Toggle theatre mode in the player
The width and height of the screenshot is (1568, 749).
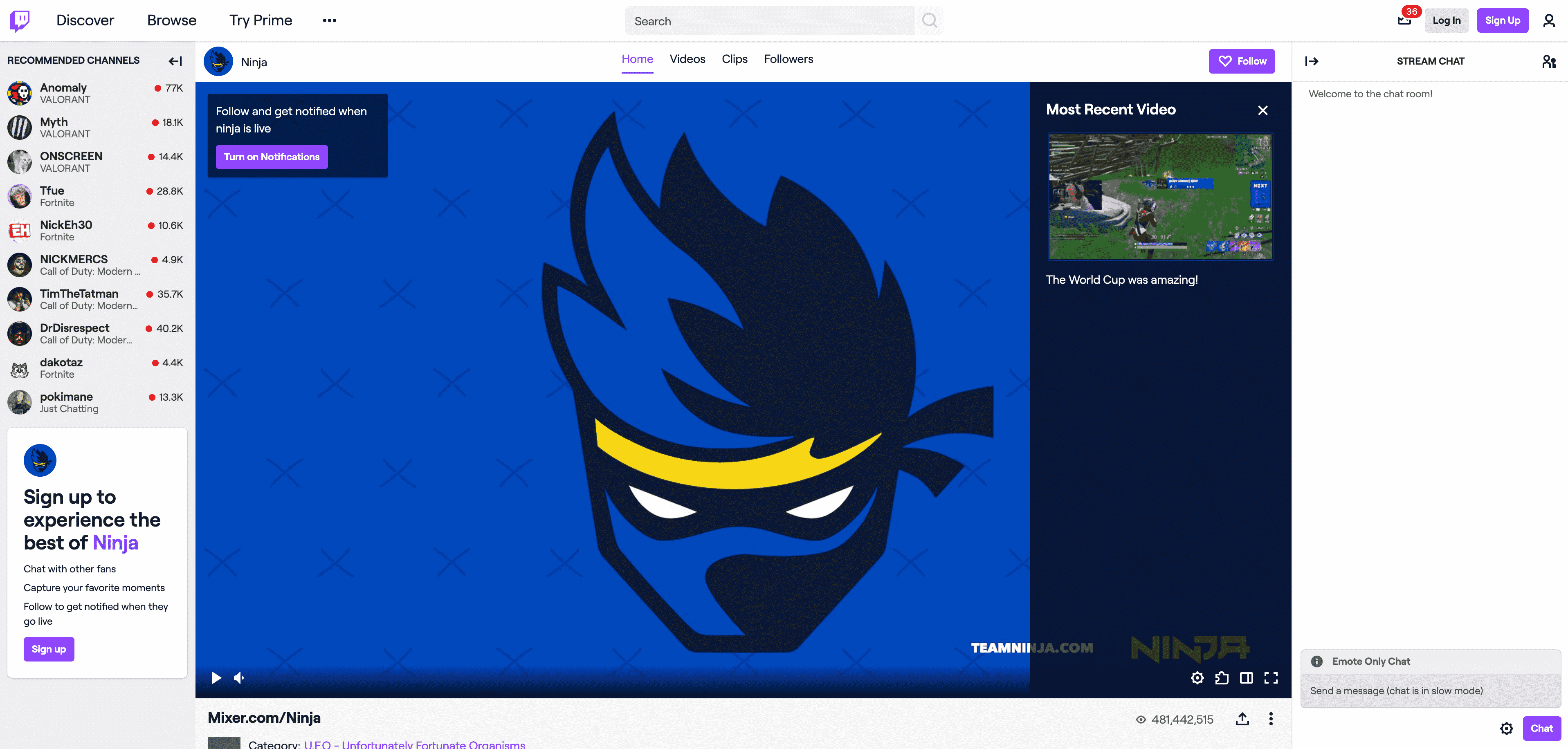[x=1246, y=678]
